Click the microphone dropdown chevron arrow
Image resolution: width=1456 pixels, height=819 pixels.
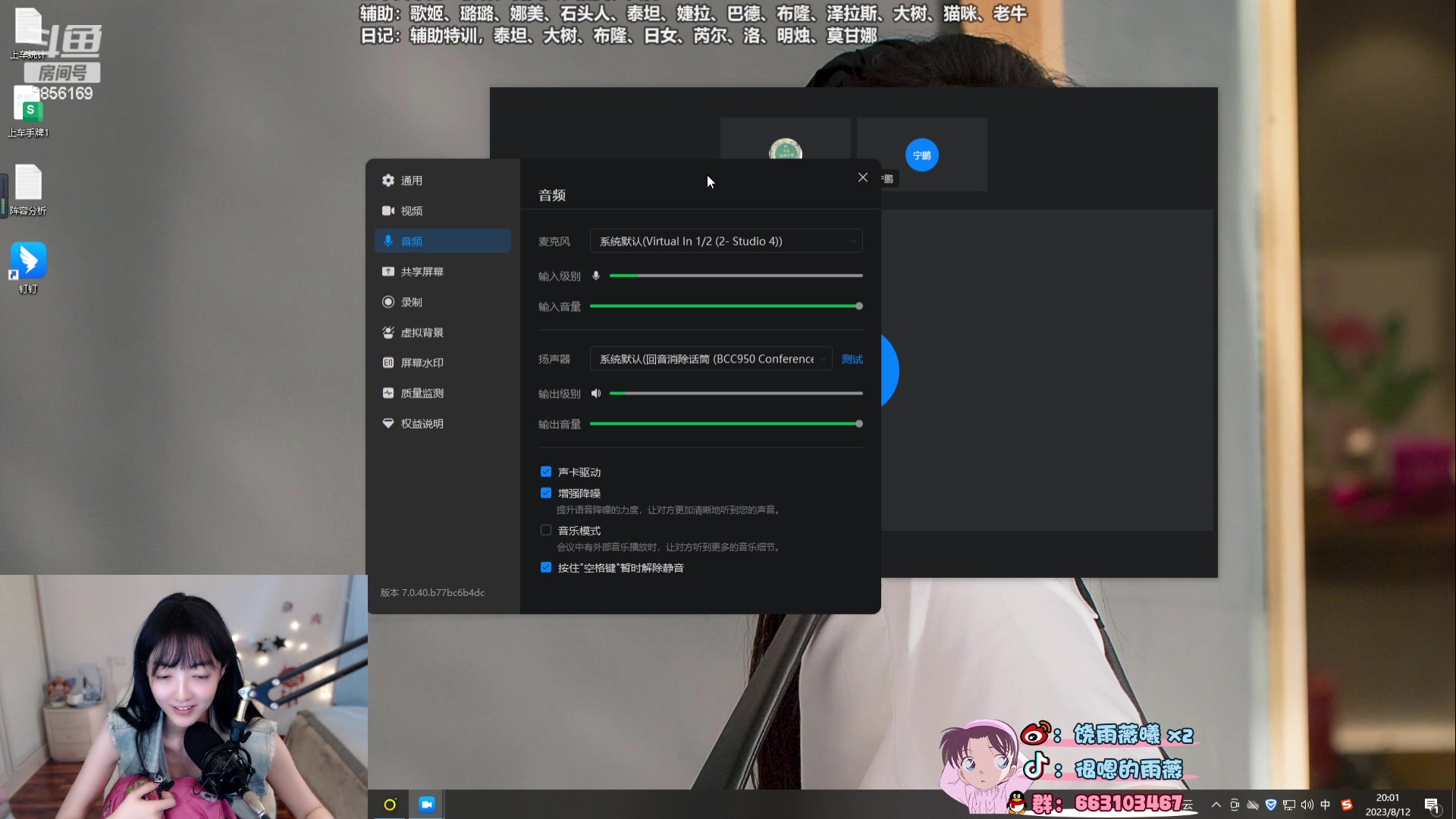coord(853,242)
